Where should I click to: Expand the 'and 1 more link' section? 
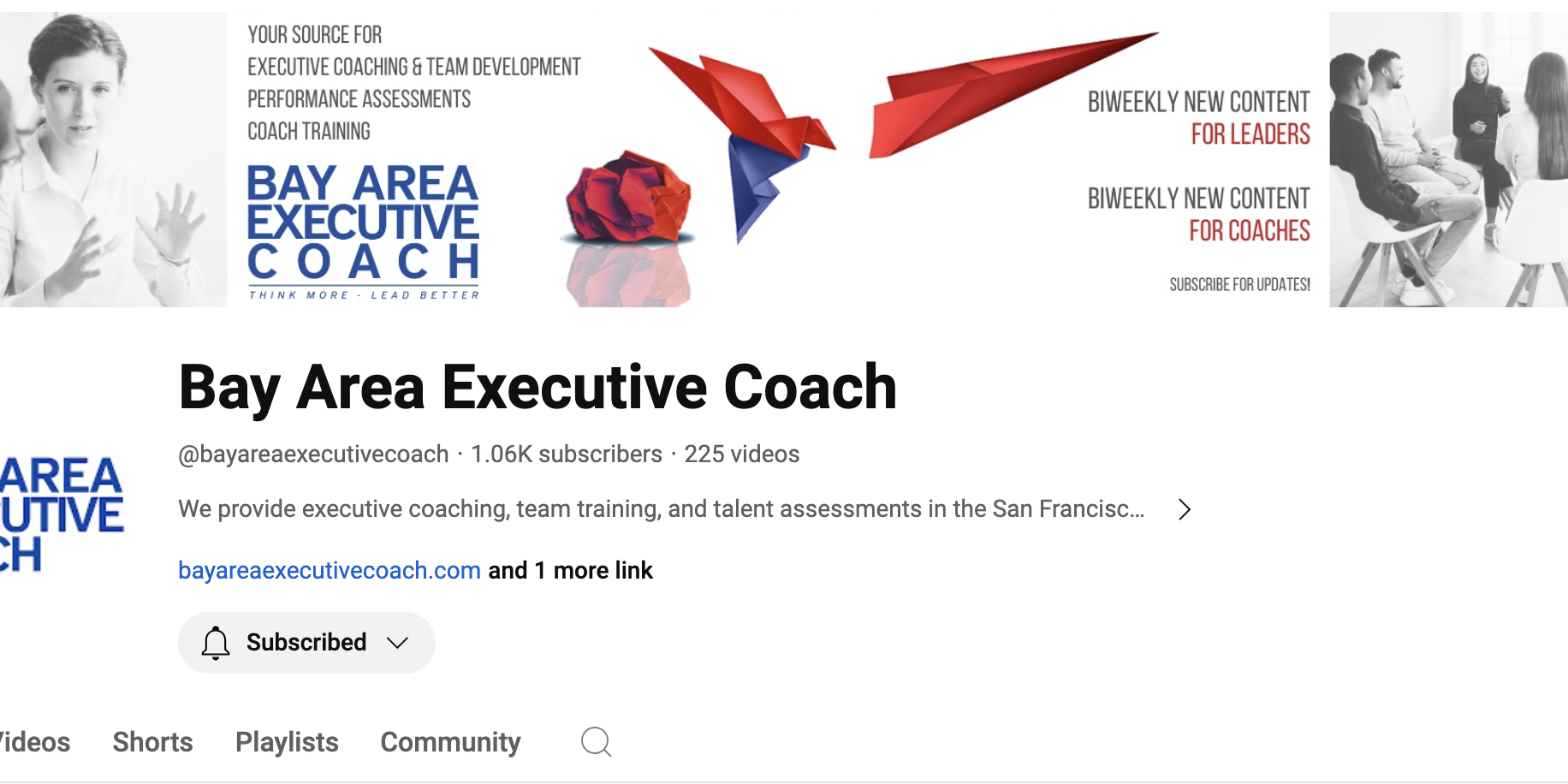[x=569, y=570]
